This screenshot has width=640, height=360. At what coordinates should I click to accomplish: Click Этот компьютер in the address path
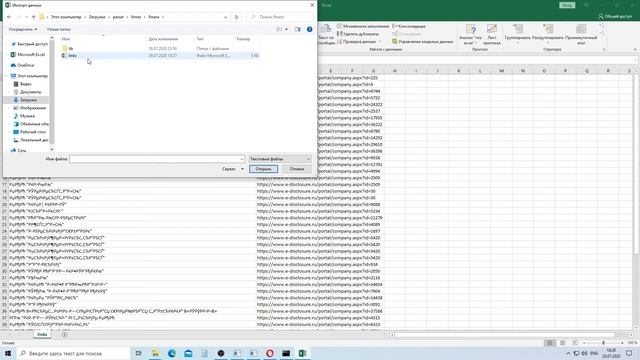[x=66, y=17]
